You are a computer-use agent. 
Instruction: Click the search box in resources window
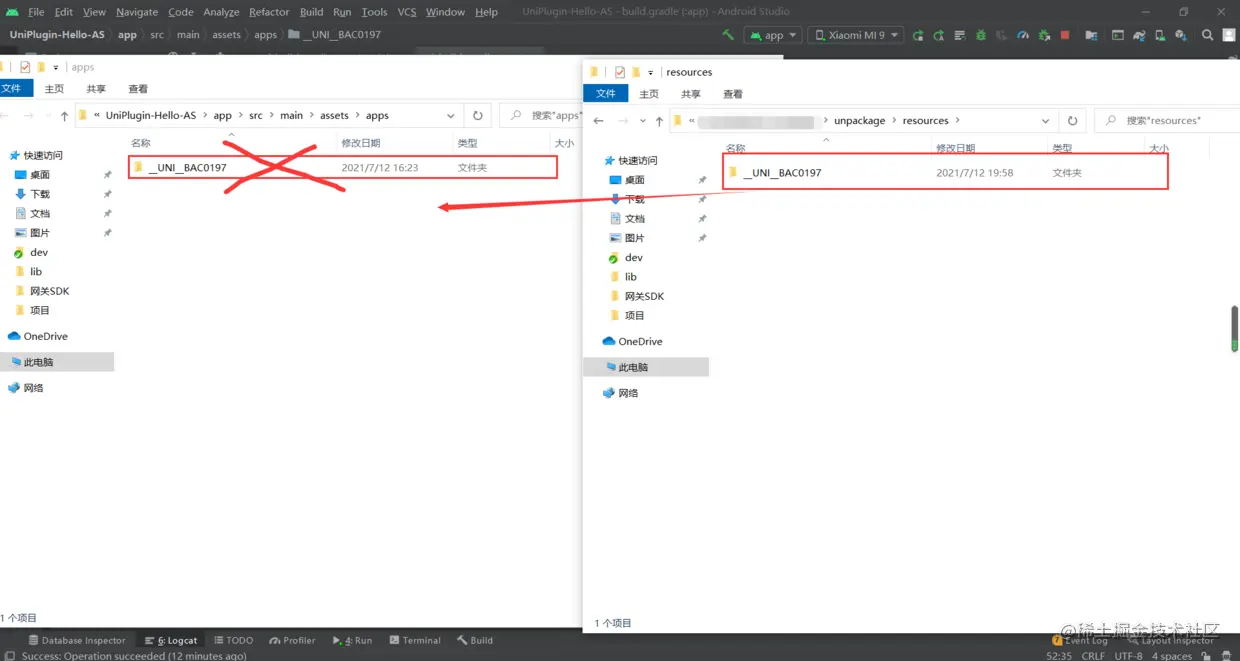click(1166, 121)
